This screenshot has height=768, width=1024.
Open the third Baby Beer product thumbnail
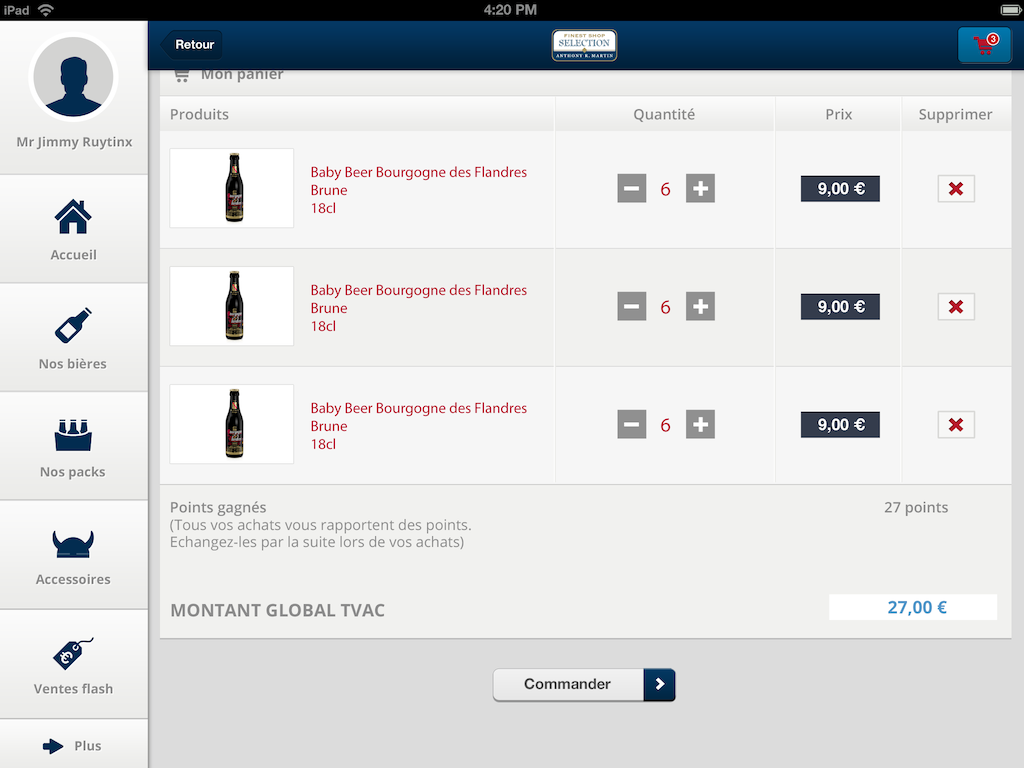(x=232, y=424)
